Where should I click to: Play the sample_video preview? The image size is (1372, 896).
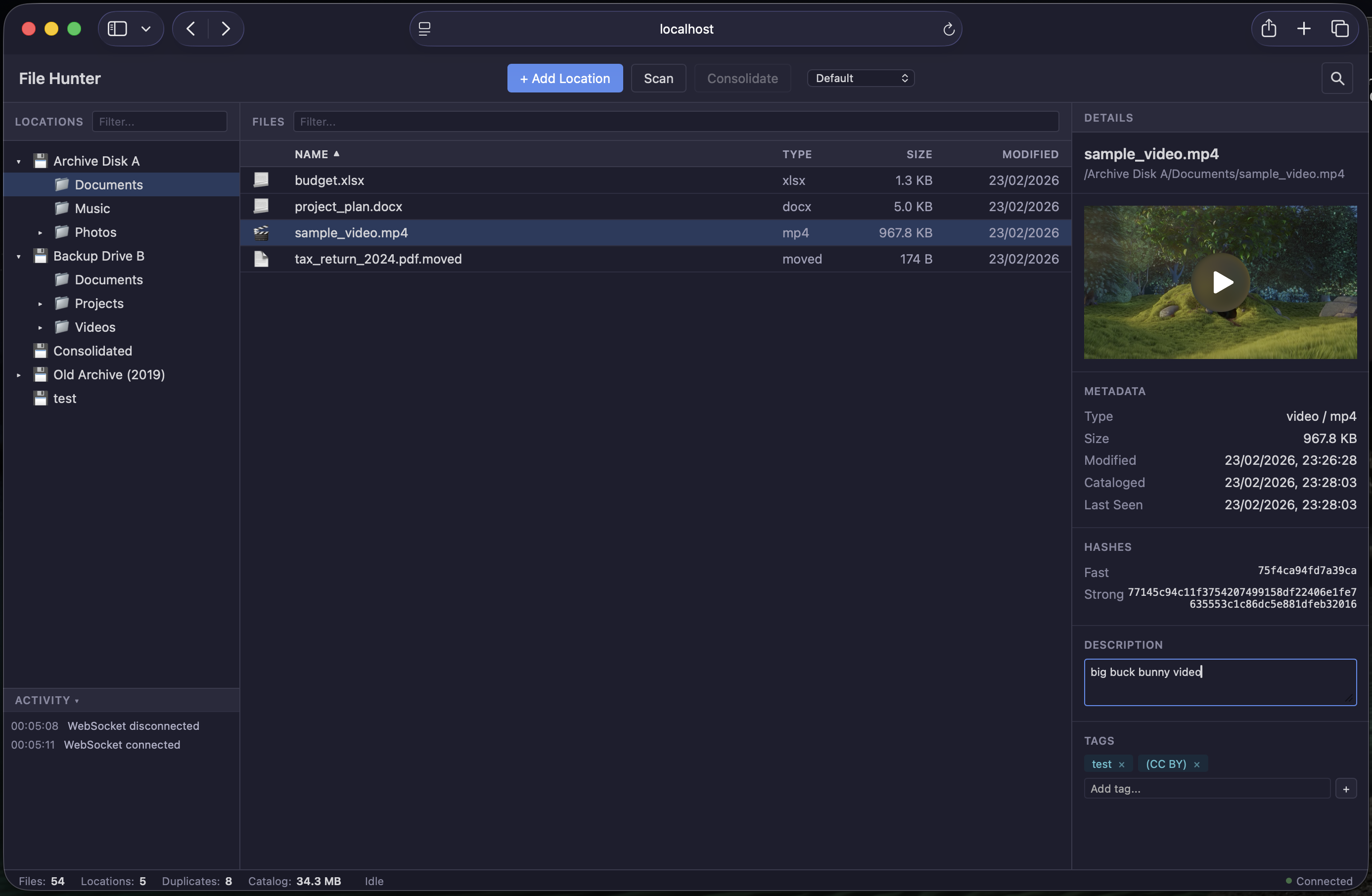coord(1222,282)
